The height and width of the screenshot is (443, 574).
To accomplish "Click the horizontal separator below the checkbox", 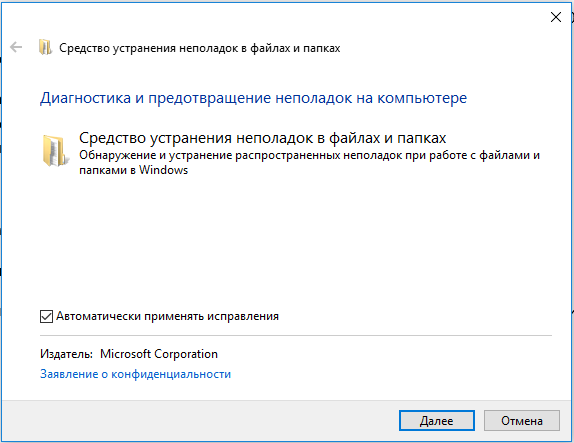I will pos(296,335).
